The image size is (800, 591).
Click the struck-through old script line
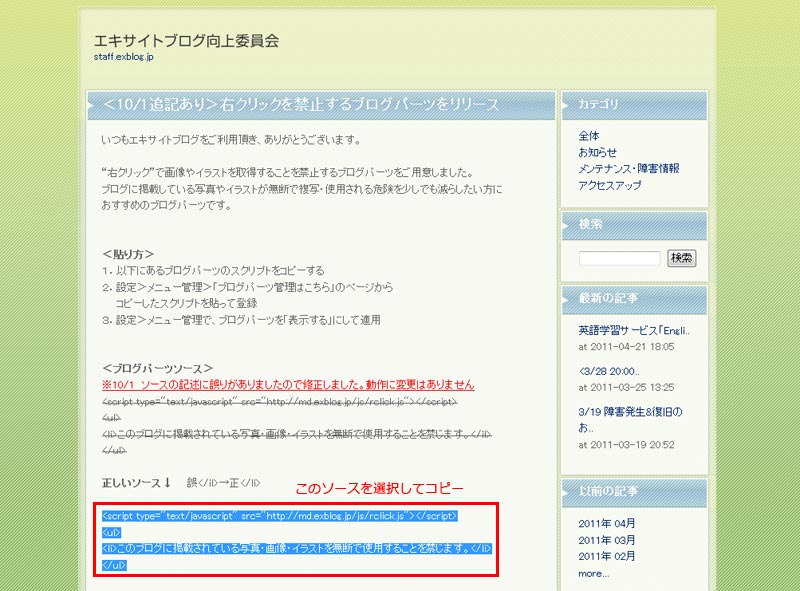coord(280,402)
